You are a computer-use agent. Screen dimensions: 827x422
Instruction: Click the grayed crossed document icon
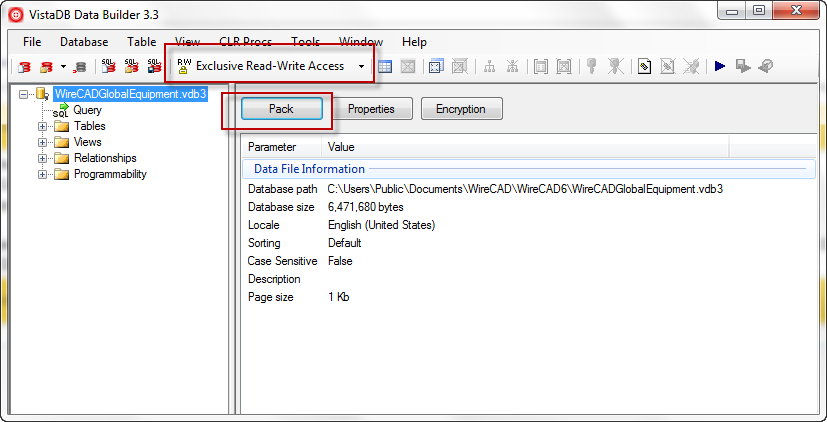[667, 66]
